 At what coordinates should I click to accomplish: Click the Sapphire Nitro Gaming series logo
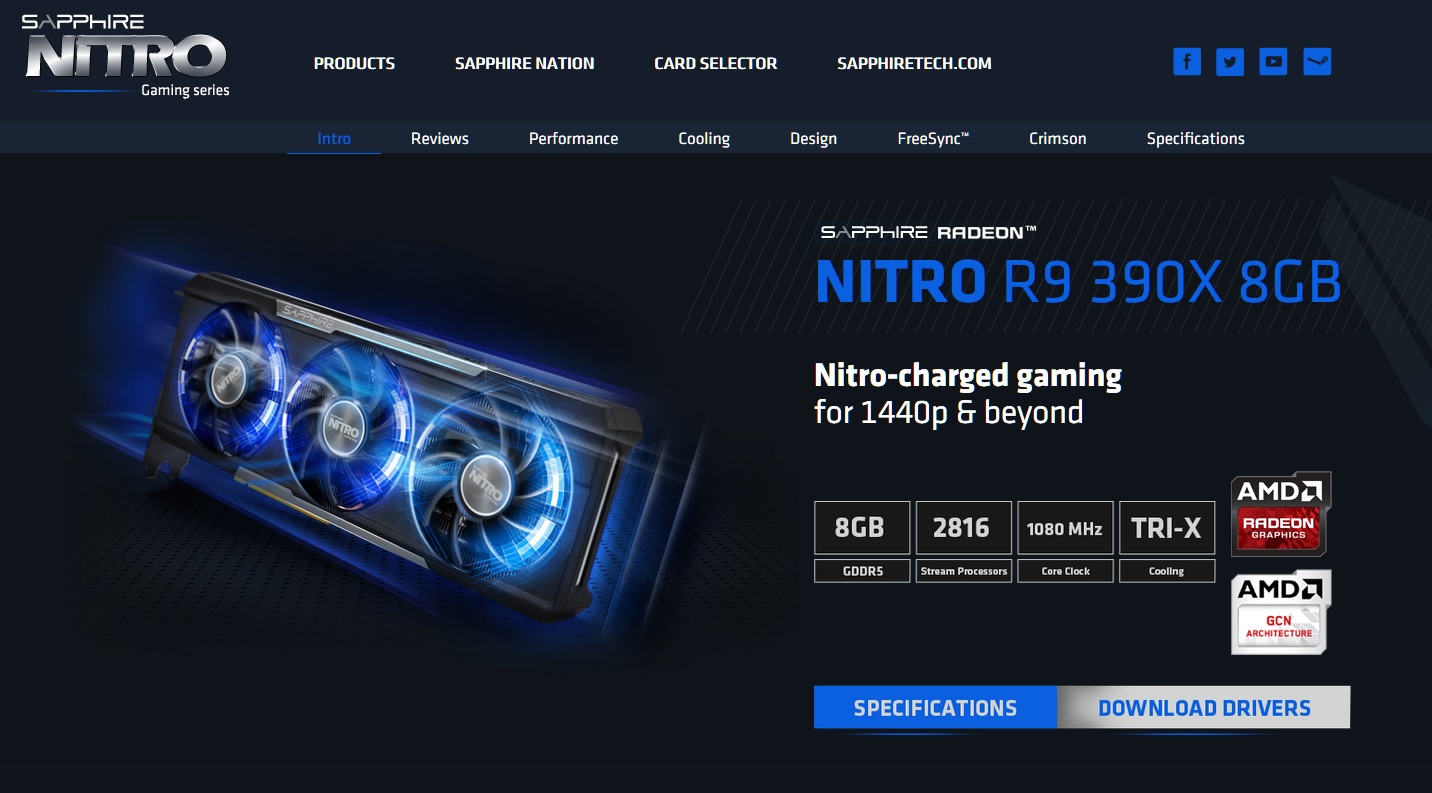click(126, 56)
